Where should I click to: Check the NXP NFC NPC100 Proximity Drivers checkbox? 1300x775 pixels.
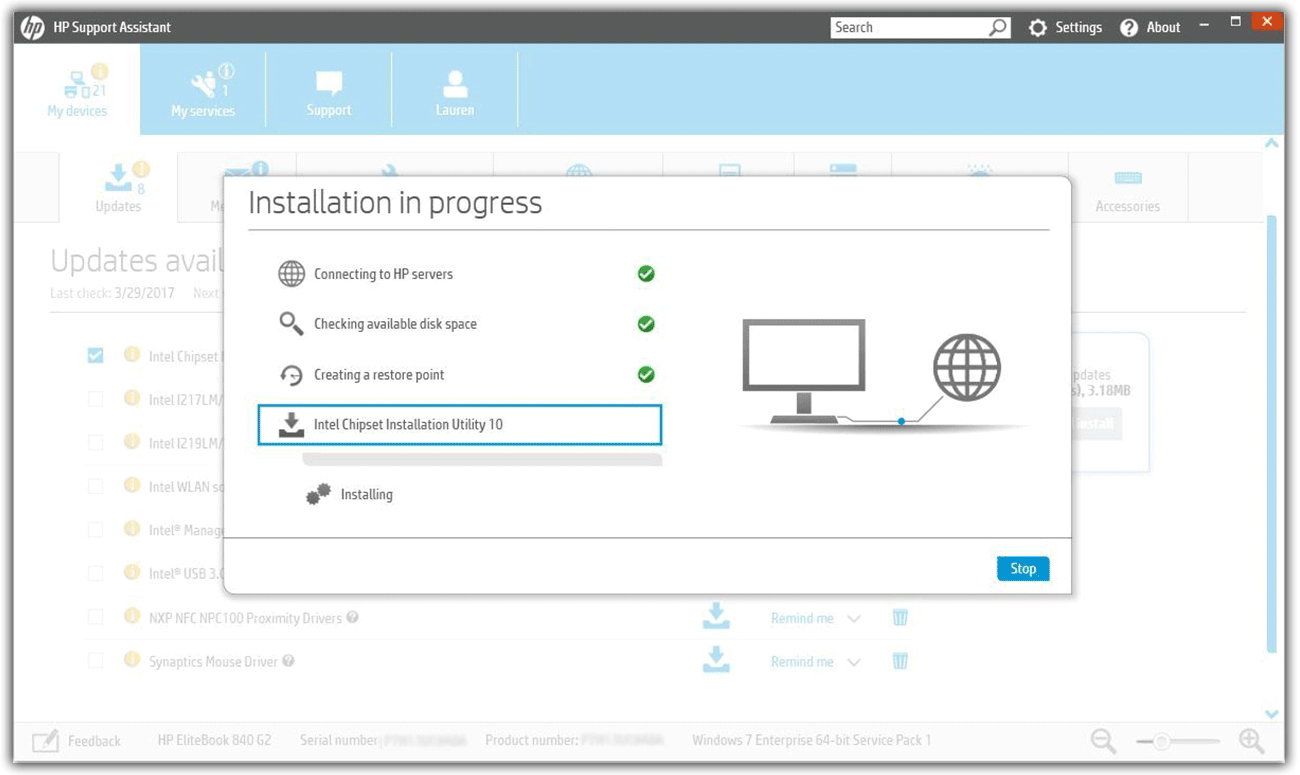[95, 617]
